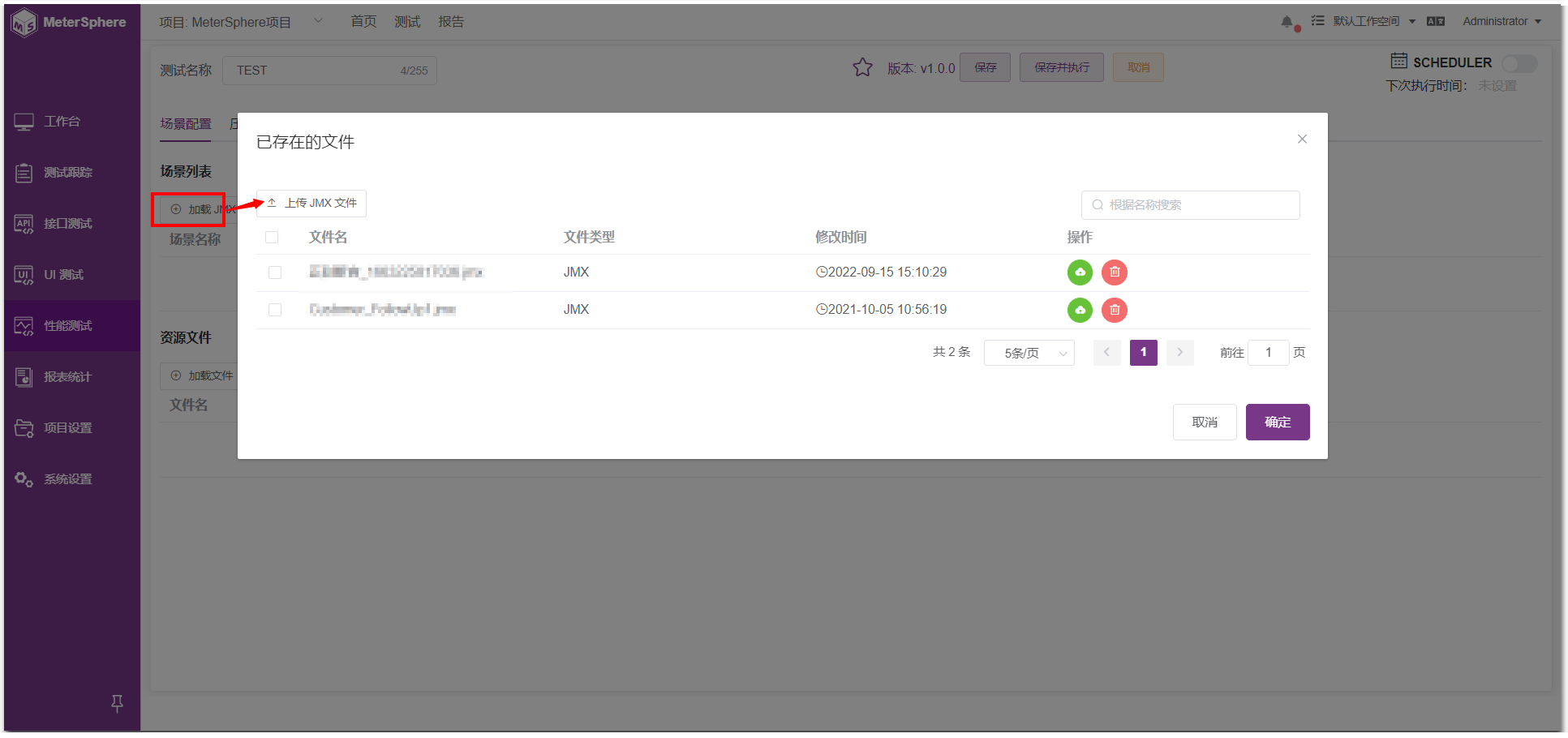Open the 项目设置 project settings section

point(71,428)
